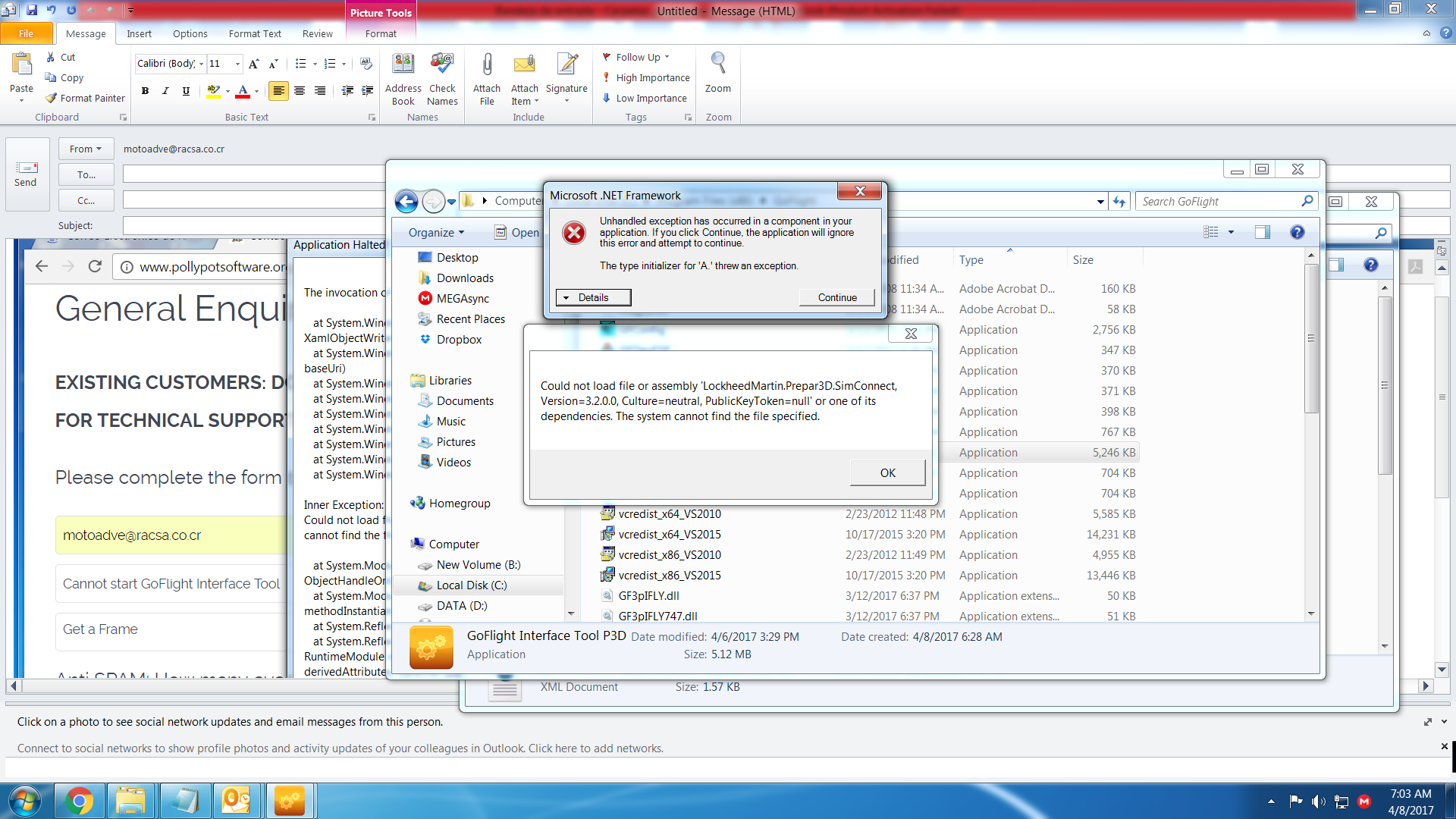This screenshot has height=819, width=1456.
Task: Click the Search GoFlight input field
Action: click(x=1217, y=201)
